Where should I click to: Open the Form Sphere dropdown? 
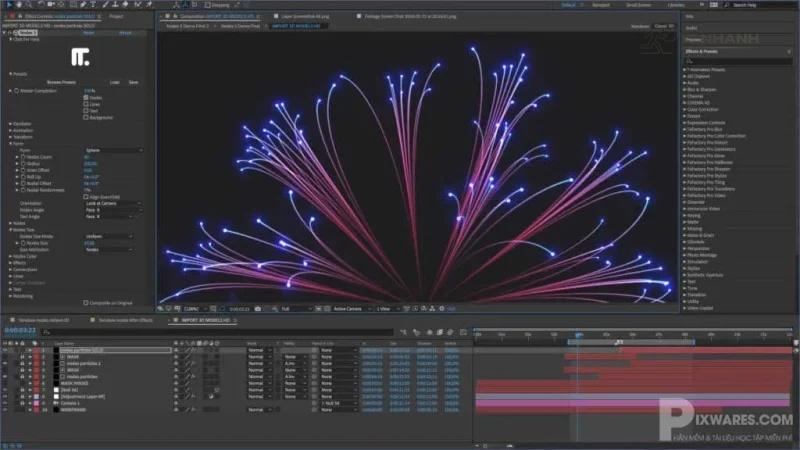pos(113,151)
